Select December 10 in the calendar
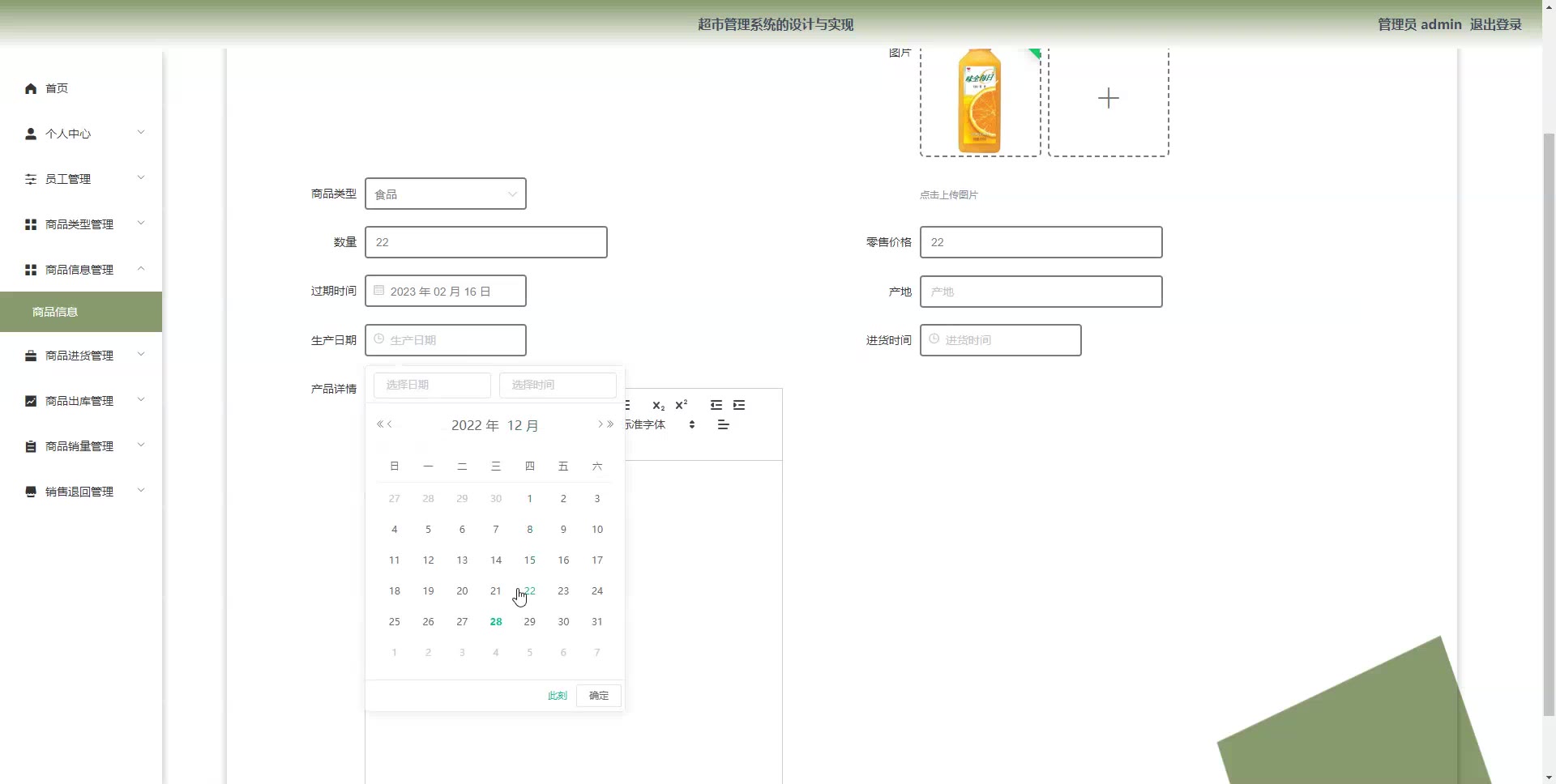 click(x=597, y=530)
